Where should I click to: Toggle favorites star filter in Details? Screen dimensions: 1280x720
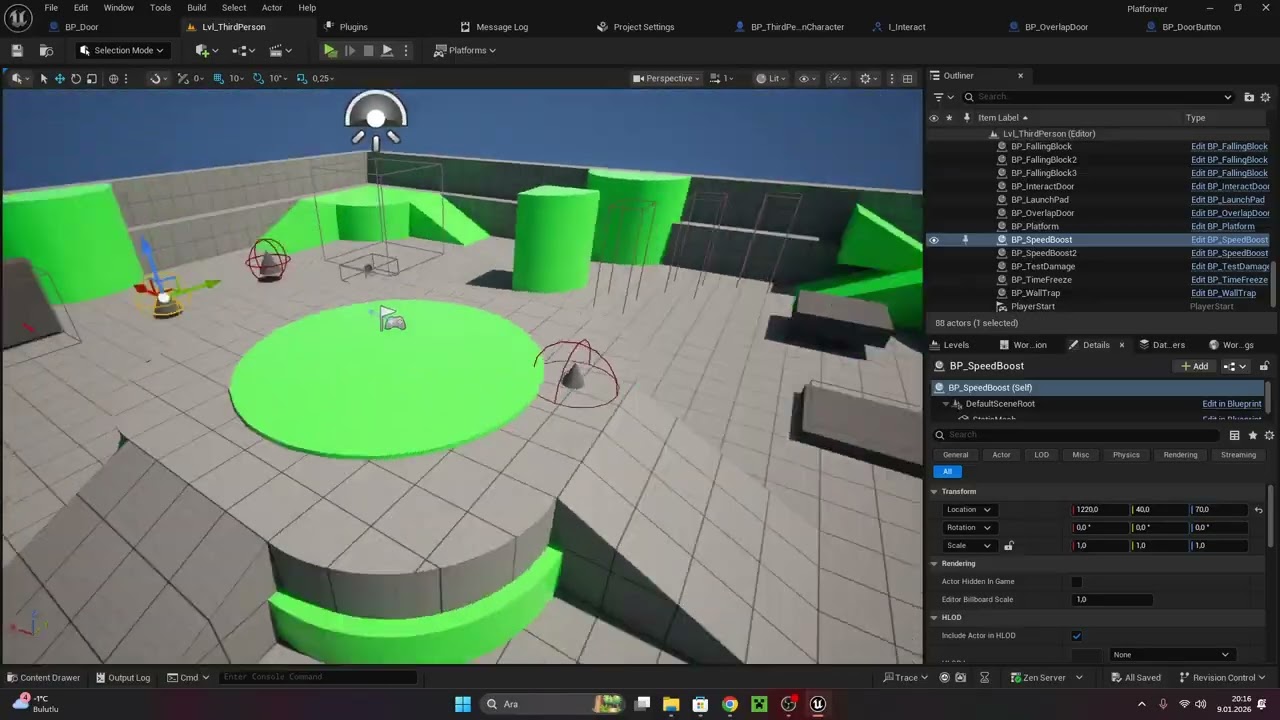[x=1252, y=435]
